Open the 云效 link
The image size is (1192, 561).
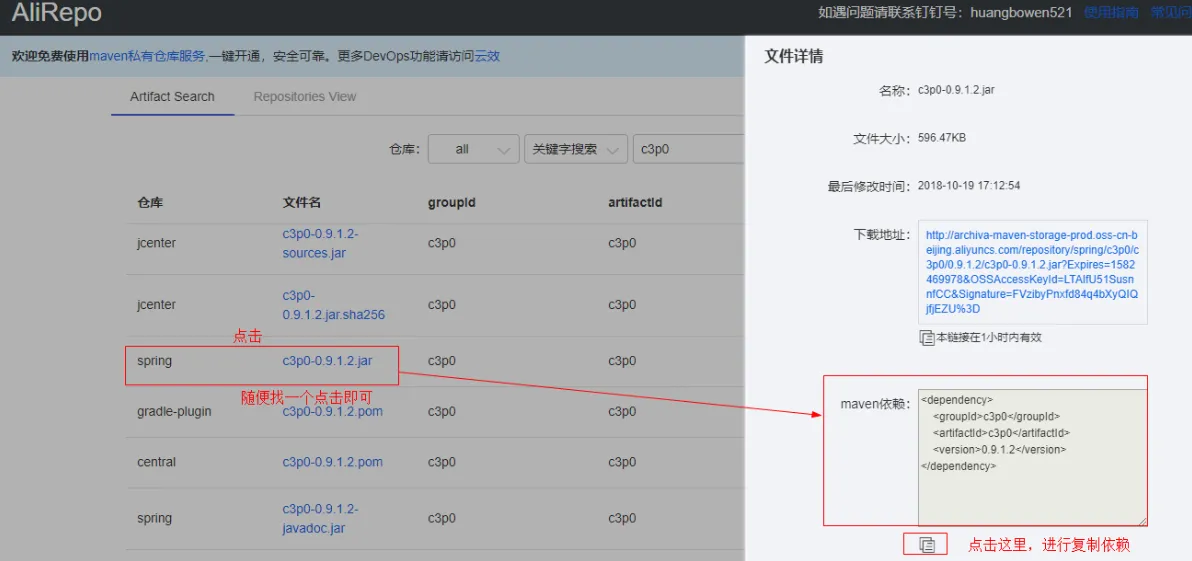(x=487, y=56)
